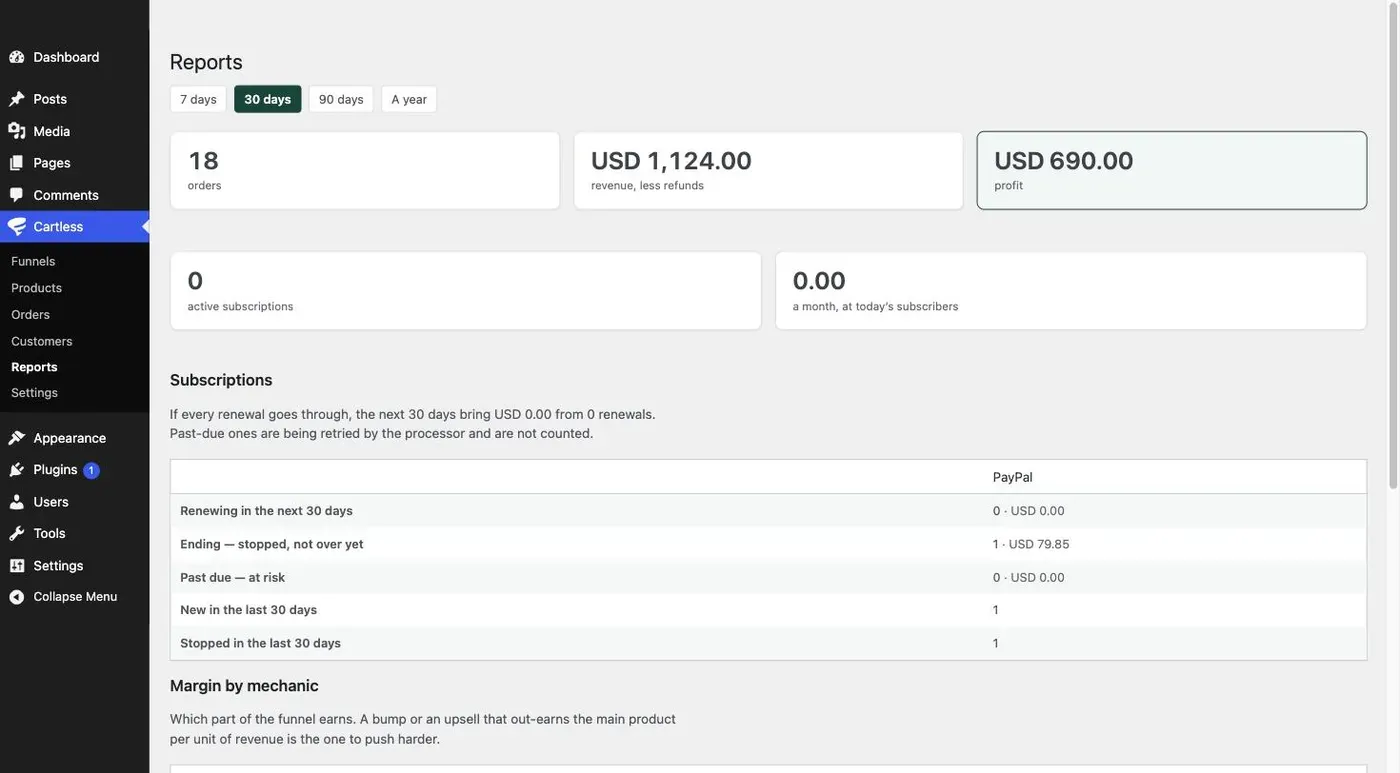The width and height of the screenshot is (1400, 773).
Task: Click the Media library icon
Action: 17,131
